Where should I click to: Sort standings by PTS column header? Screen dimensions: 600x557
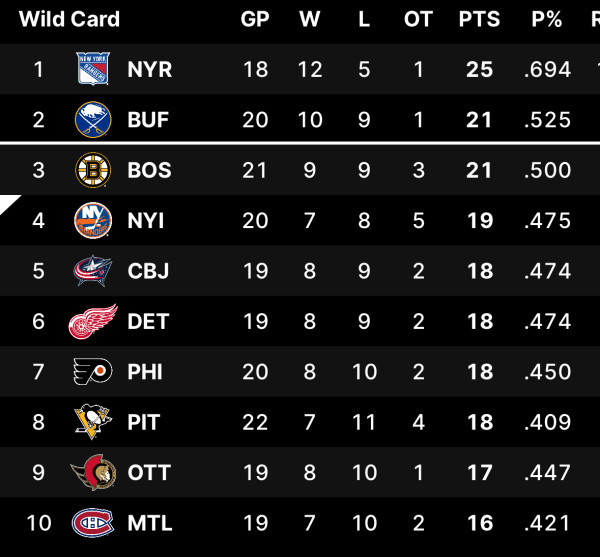tap(479, 19)
